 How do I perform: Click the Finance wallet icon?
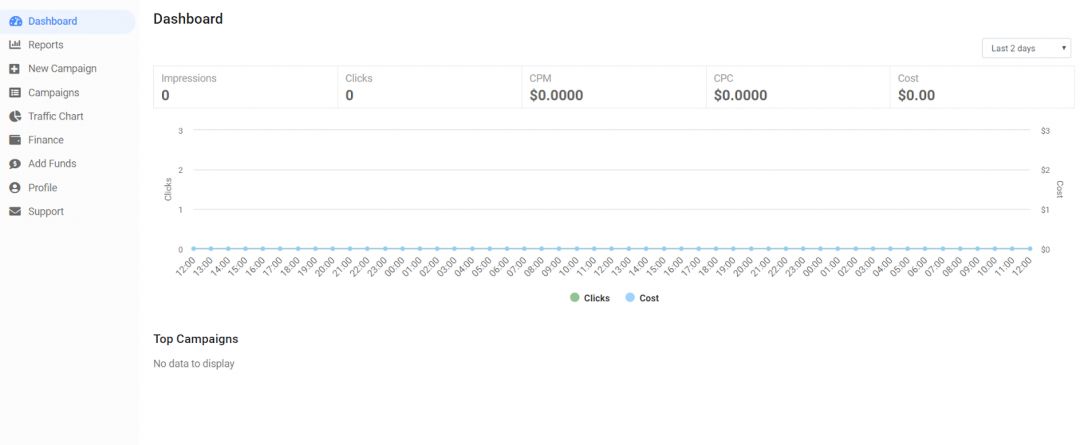click(x=15, y=140)
